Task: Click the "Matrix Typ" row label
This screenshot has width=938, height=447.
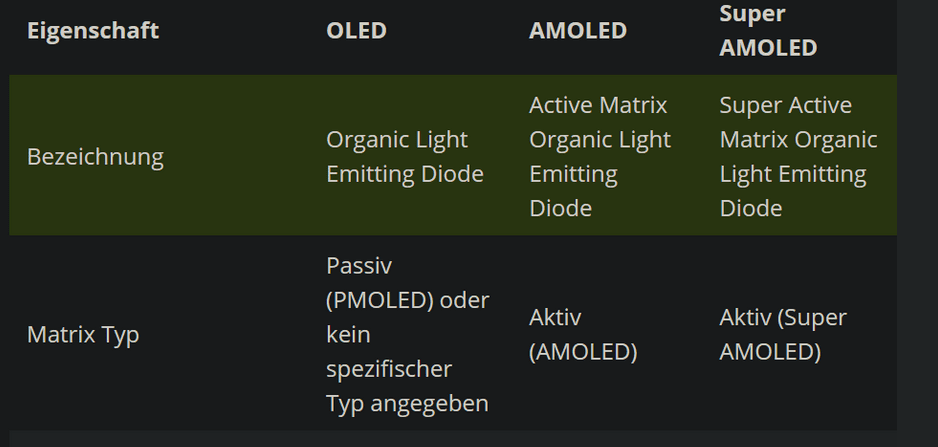Action: click(x=83, y=335)
